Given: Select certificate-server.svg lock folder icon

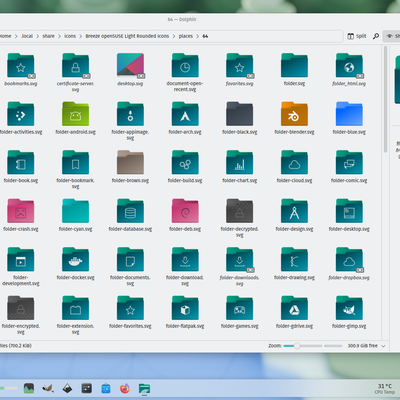Looking at the screenshot, I should click(76, 66).
